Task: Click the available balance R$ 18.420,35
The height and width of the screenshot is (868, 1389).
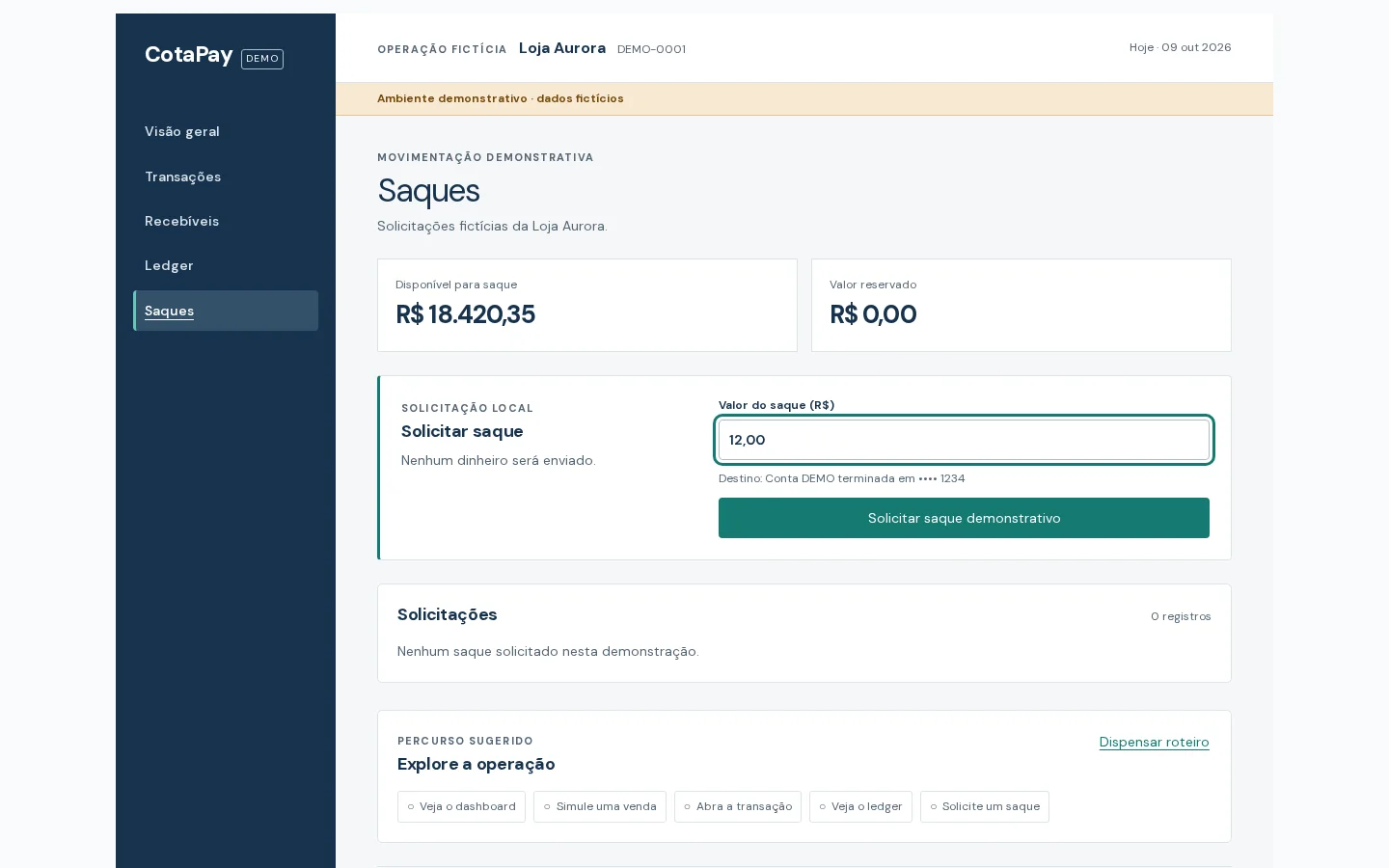Action: click(x=466, y=314)
